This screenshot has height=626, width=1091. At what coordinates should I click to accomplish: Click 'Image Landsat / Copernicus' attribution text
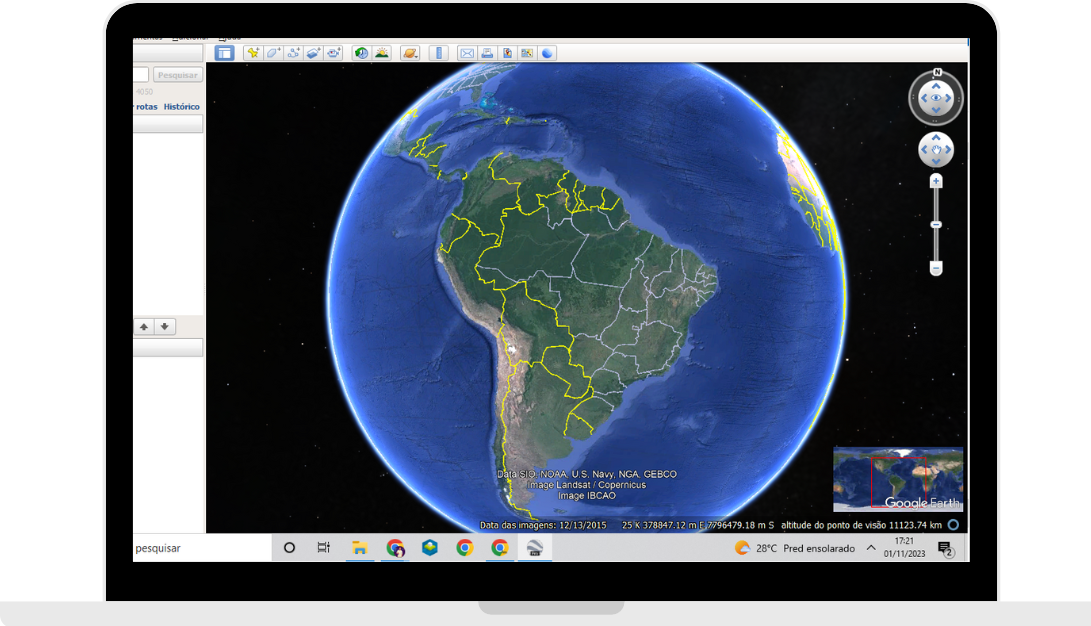click(587, 485)
